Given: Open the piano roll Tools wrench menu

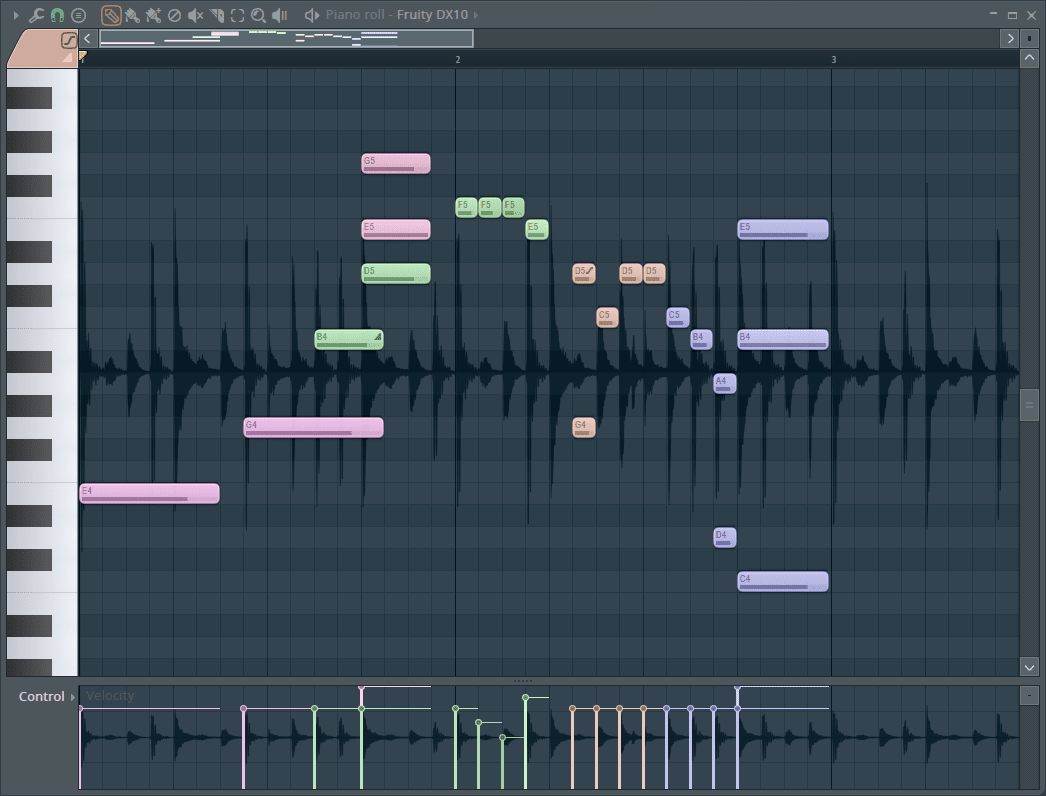Looking at the screenshot, I should 36,14.
